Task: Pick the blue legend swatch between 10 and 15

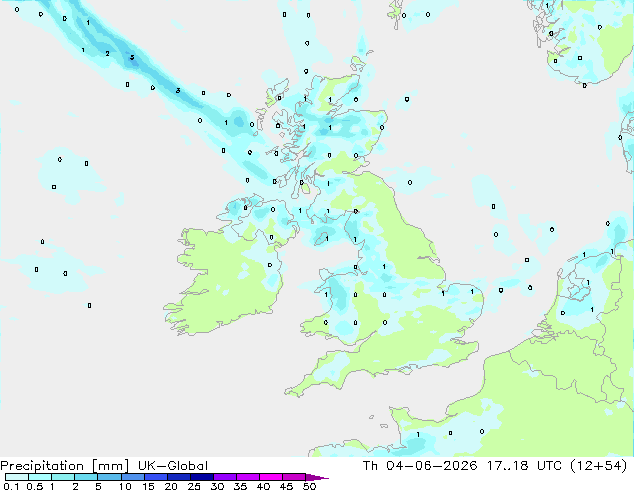Action: click(x=132, y=477)
